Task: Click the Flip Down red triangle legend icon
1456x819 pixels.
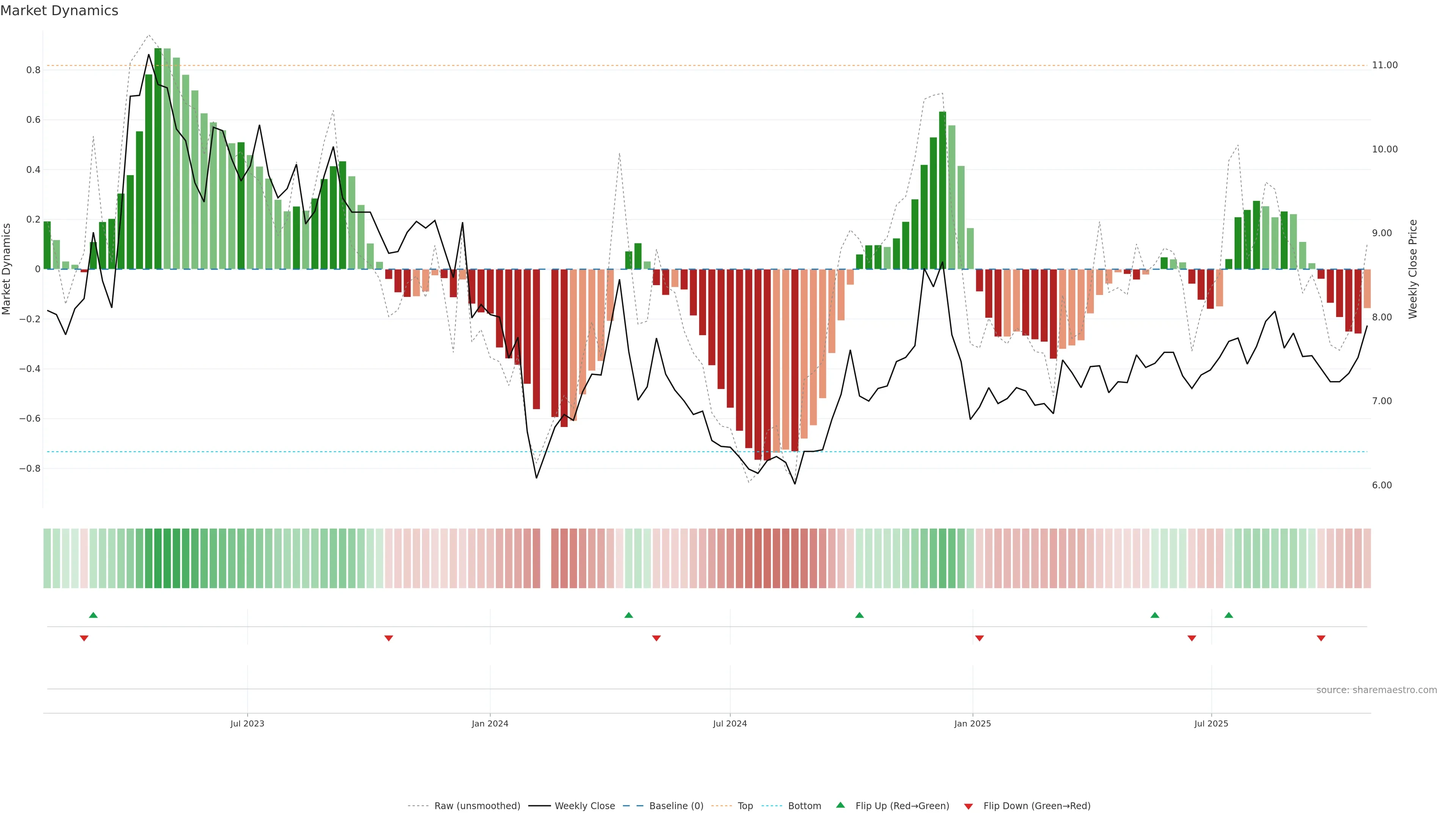Action: click(x=968, y=806)
